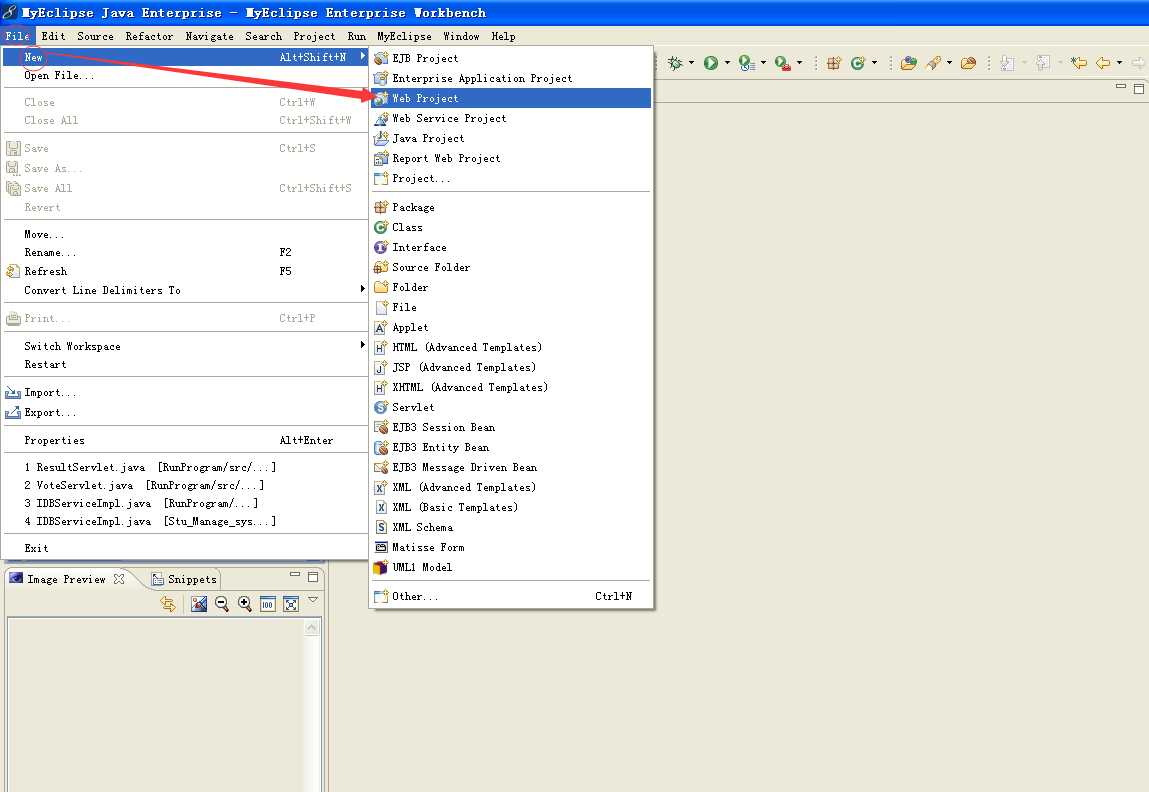Minimize the Image Preview panel

click(x=295, y=576)
